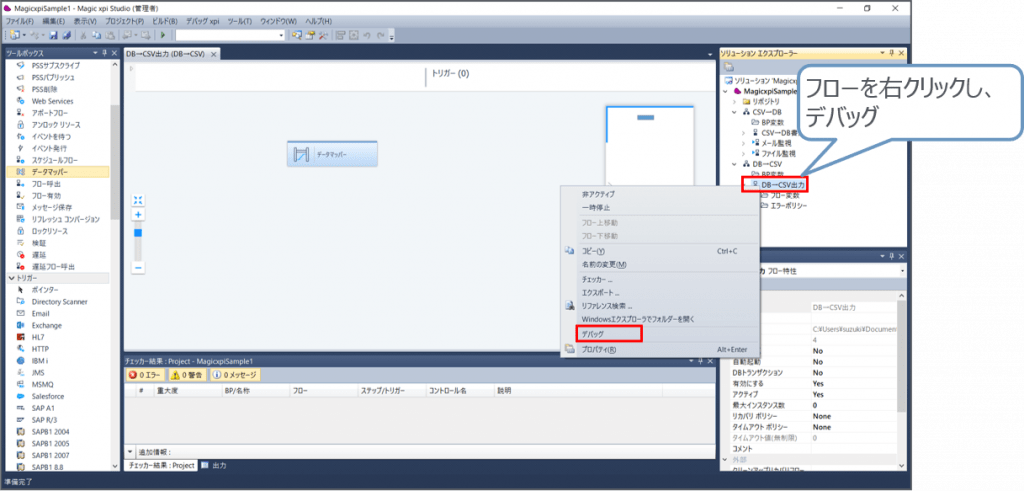The image size is (1024, 491).
Task: Click the zoom-in plus button on canvas
Action: tap(138, 214)
